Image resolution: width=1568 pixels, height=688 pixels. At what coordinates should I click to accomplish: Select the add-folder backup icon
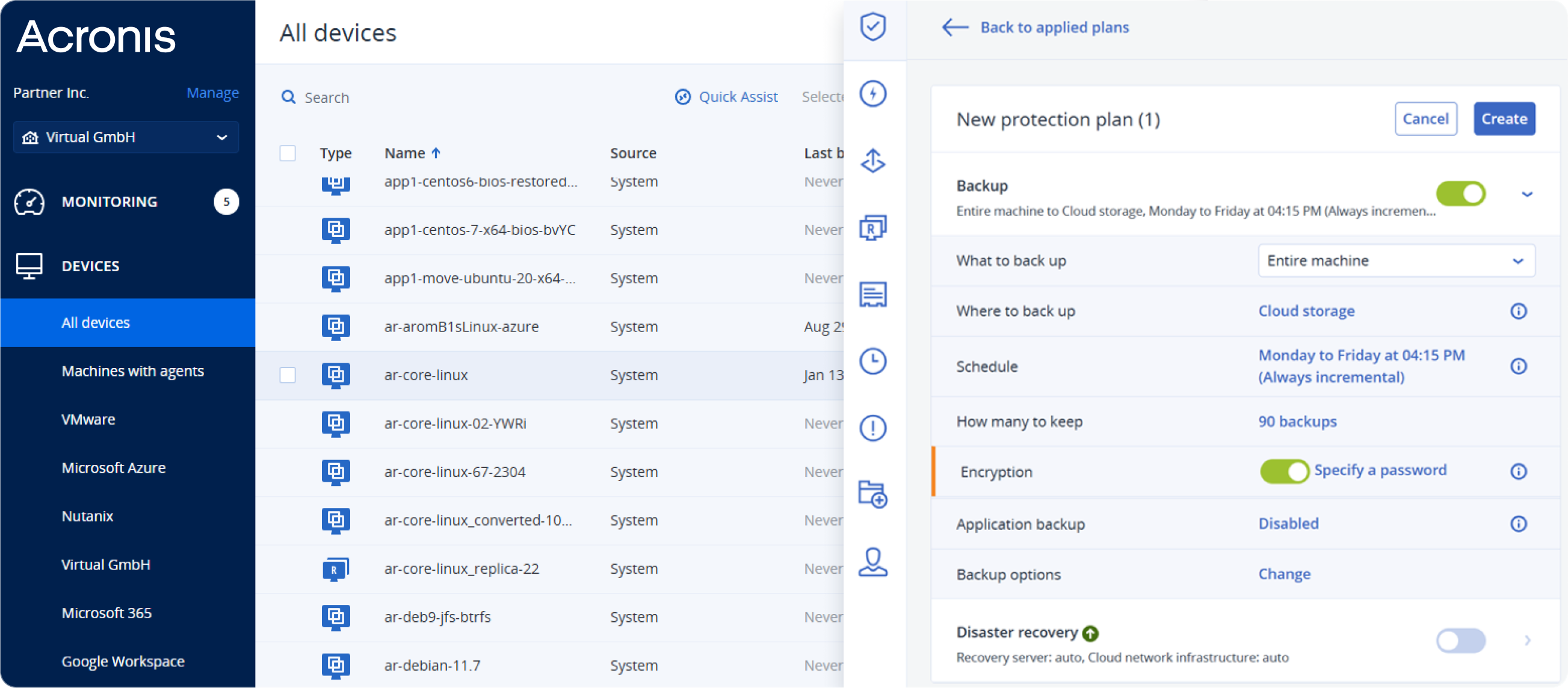(x=873, y=495)
